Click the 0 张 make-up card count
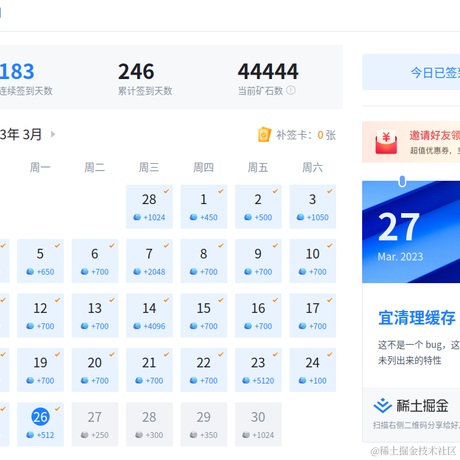460x460 pixels. pos(327,135)
